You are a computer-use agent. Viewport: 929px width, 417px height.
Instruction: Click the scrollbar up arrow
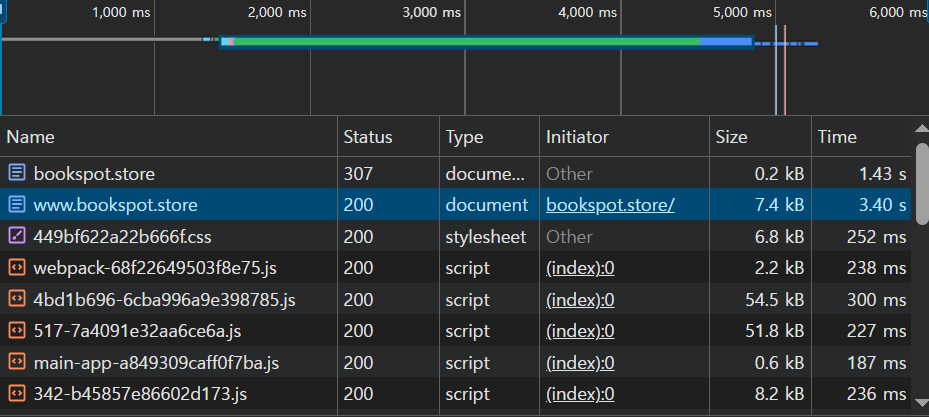[922, 129]
